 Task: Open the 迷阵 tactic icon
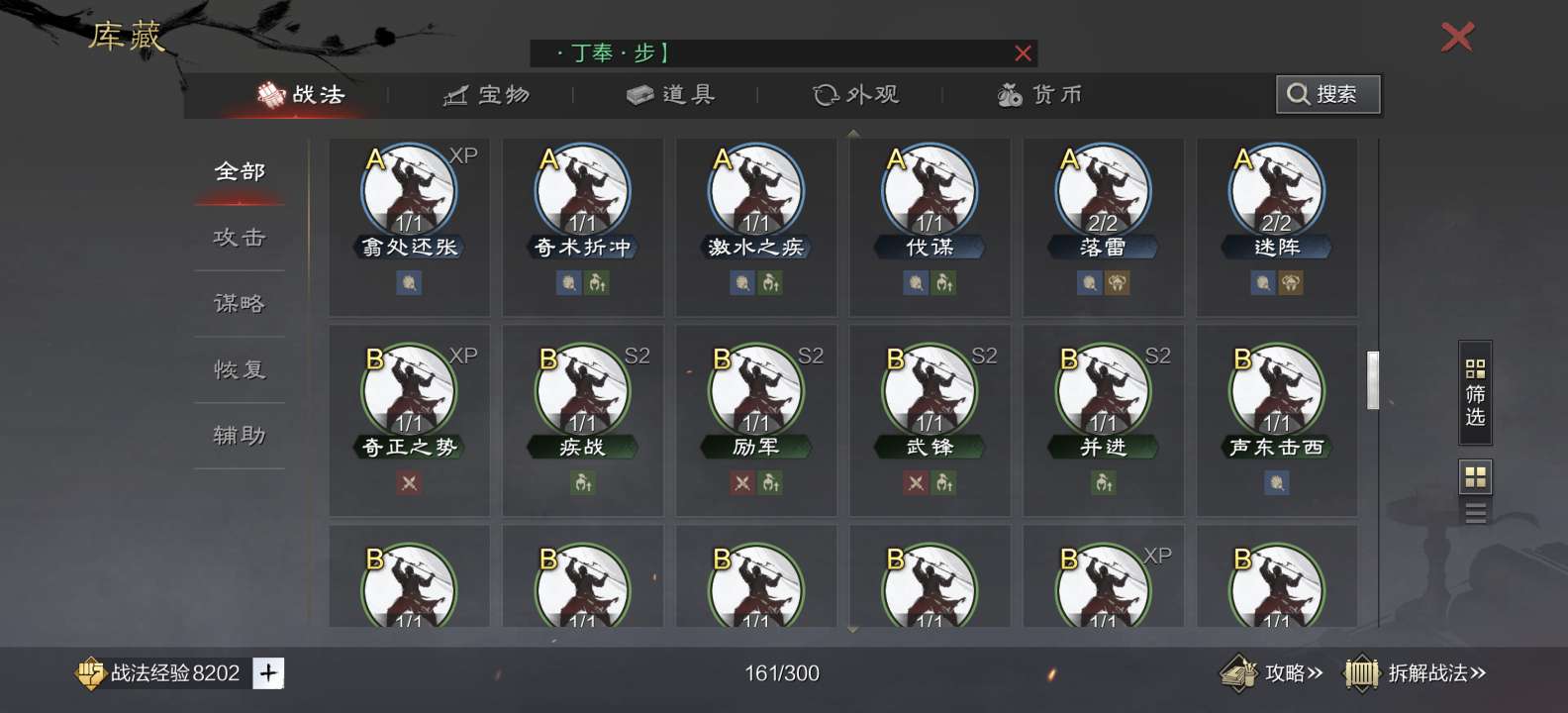(x=1276, y=191)
